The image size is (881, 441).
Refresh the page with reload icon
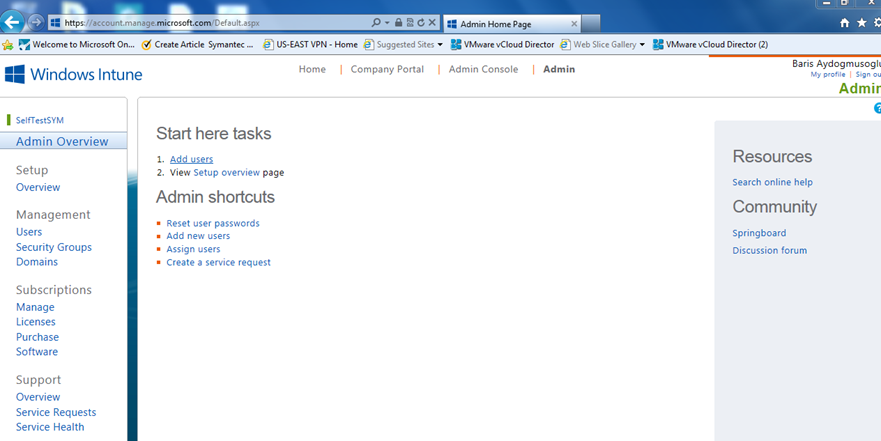(421, 23)
